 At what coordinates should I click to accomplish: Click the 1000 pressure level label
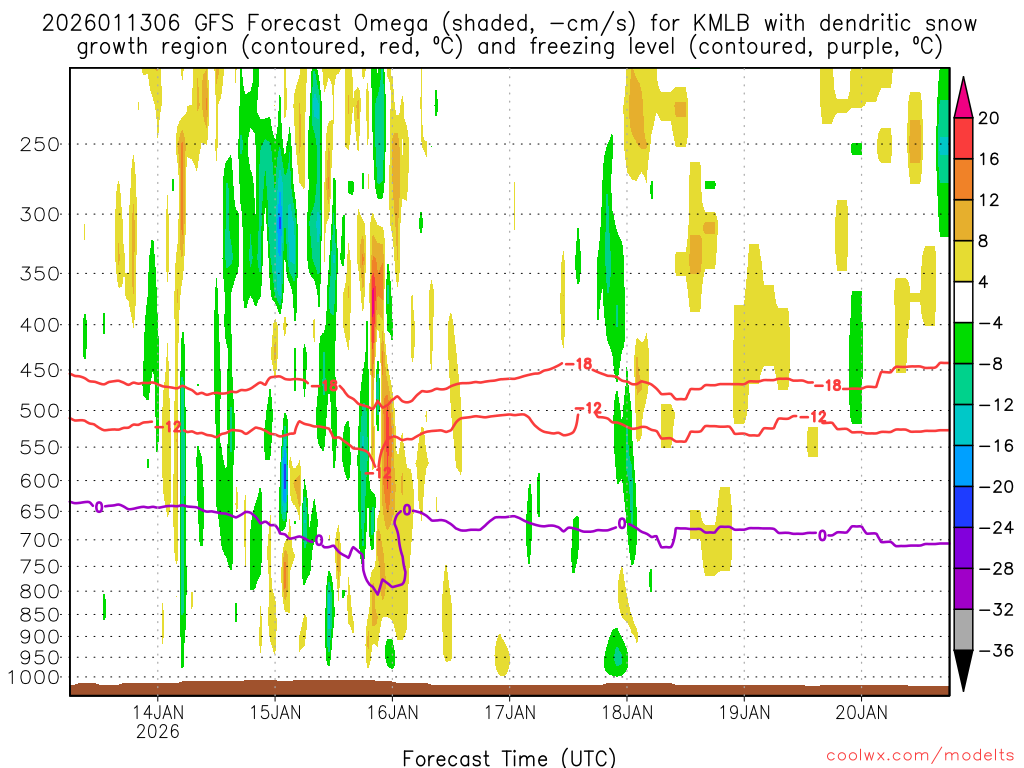click(35, 678)
